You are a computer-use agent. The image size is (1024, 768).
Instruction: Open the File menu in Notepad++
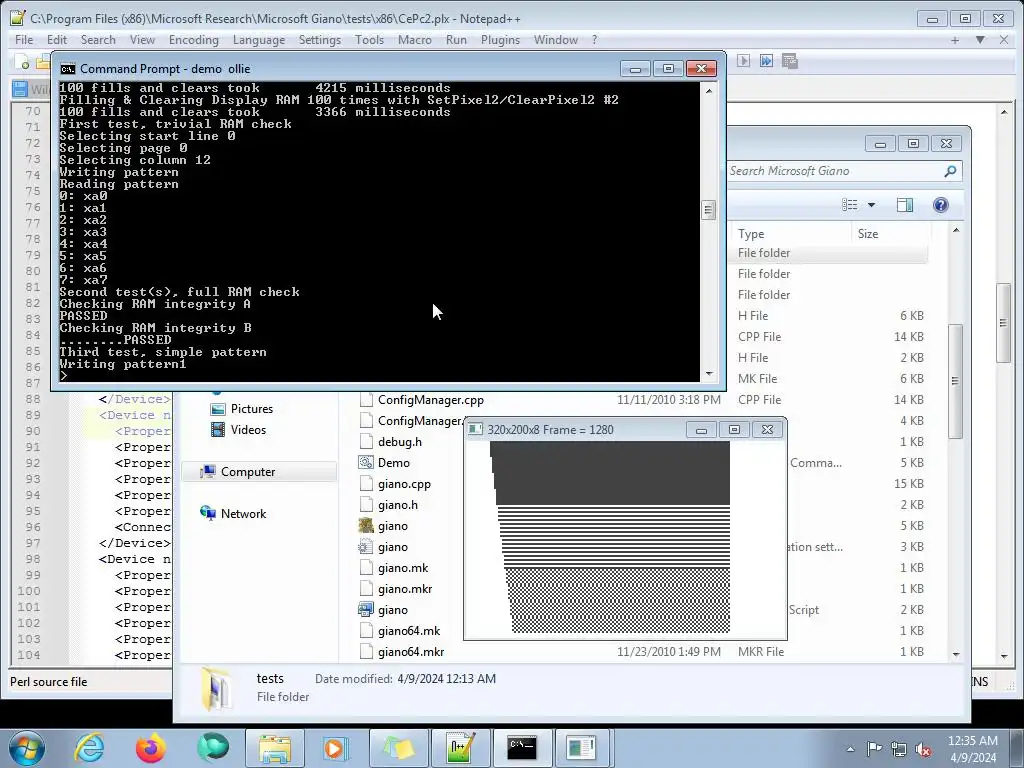point(24,40)
